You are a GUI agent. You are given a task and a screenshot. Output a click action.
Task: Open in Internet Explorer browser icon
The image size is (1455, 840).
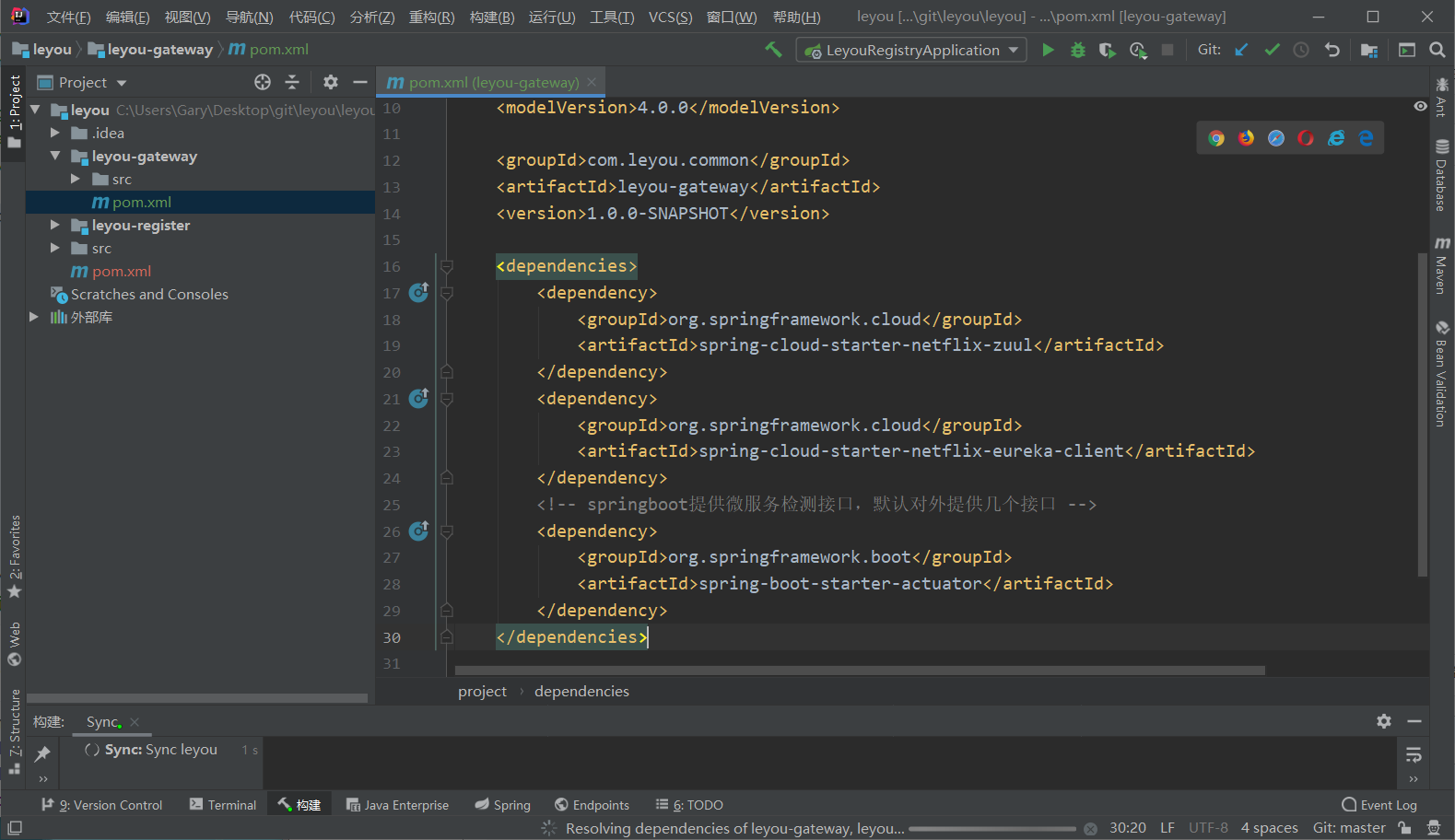(1336, 138)
